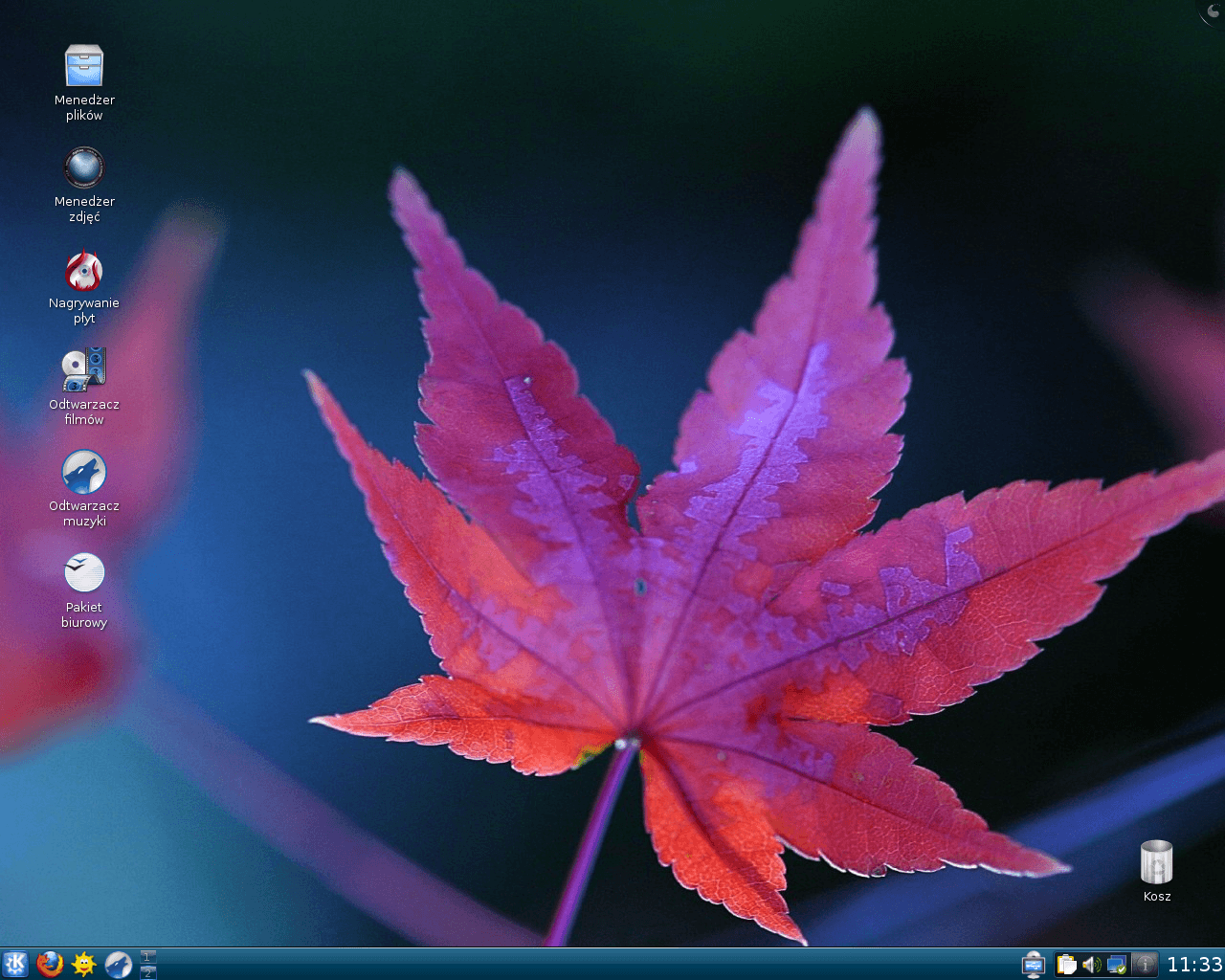Open Nagrywanie płyt disc burning icon
The image size is (1225, 980).
coord(84,271)
